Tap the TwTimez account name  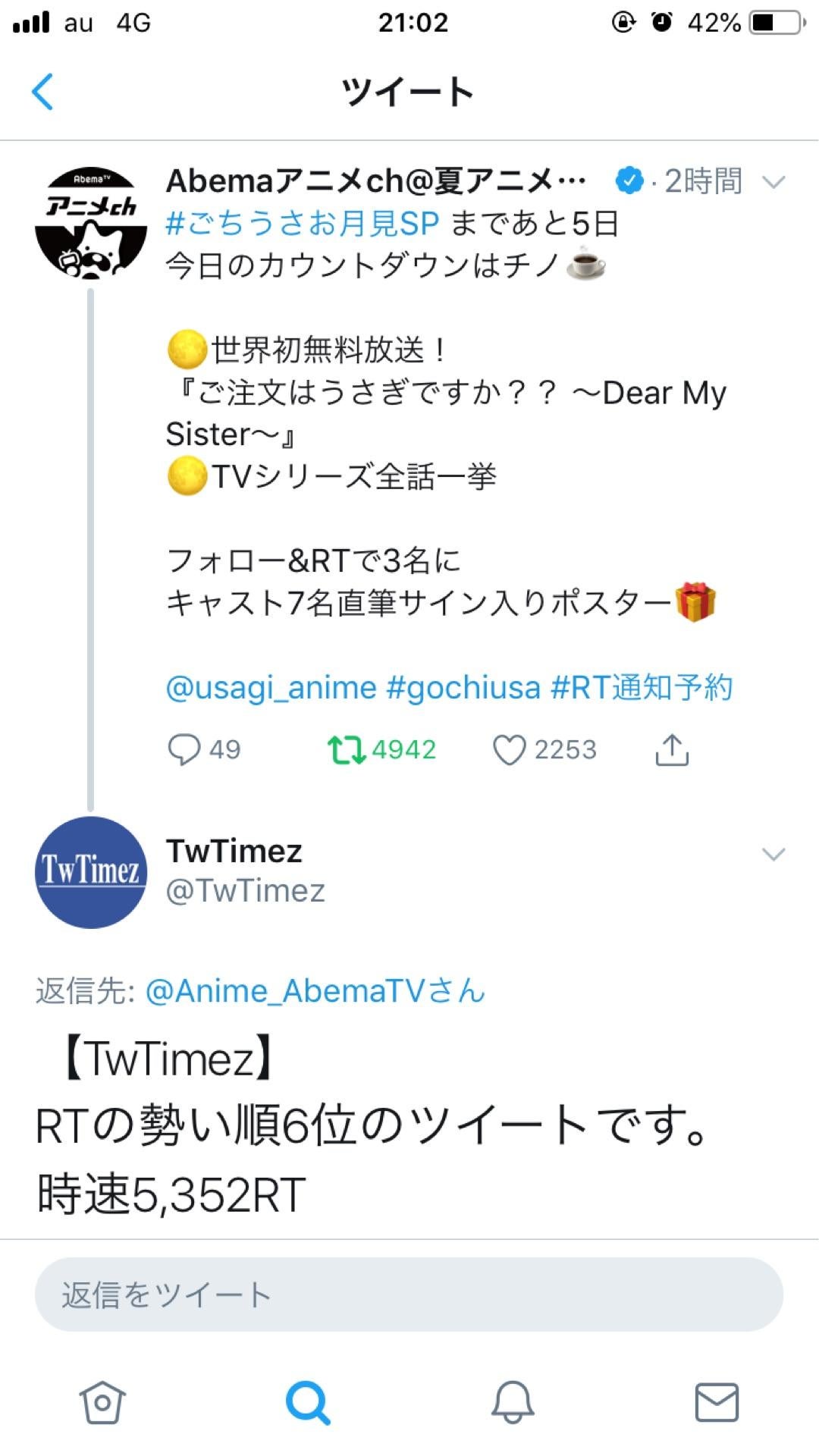pyautogui.click(x=234, y=852)
